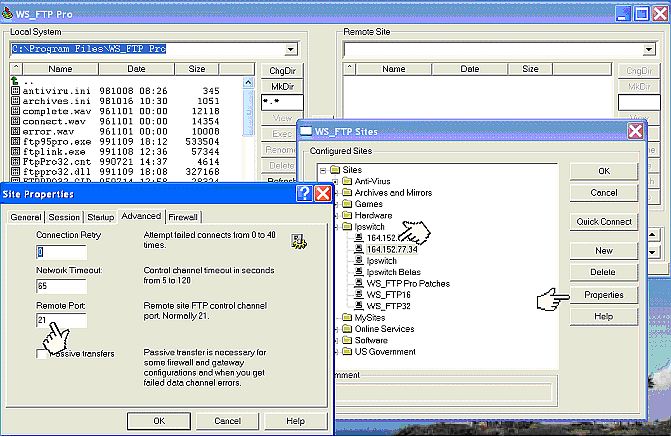Select the Archives and Mirrors folder icon
Viewport: 671px width, 437px height.
pos(347,193)
